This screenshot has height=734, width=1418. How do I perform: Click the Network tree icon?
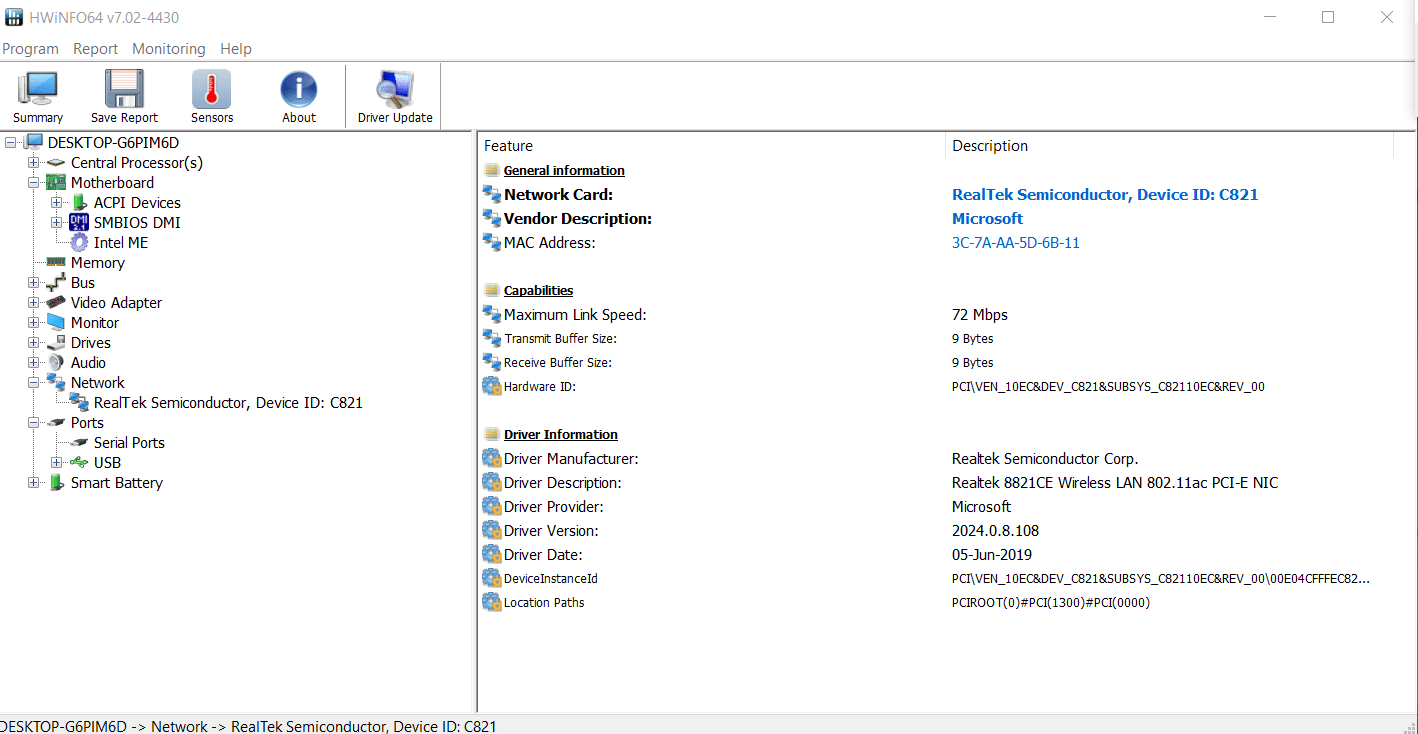[56, 382]
